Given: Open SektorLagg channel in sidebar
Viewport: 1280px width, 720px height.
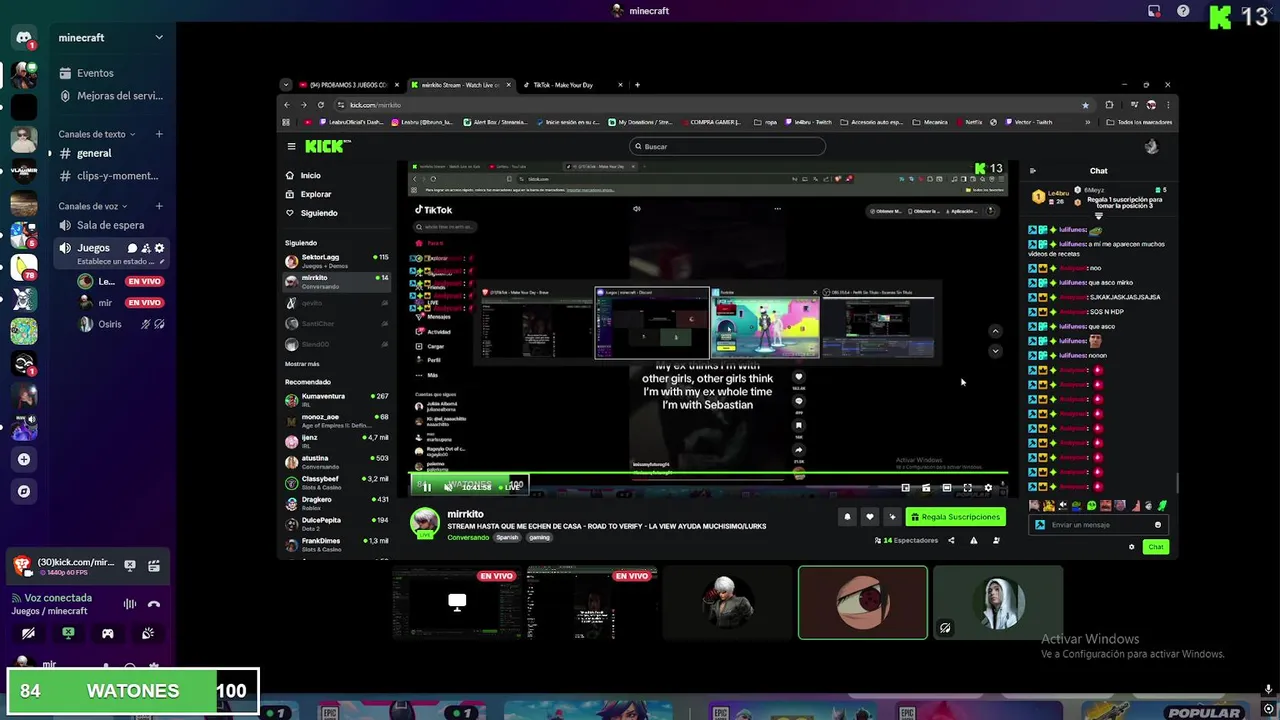Looking at the screenshot, I should 337,260.
